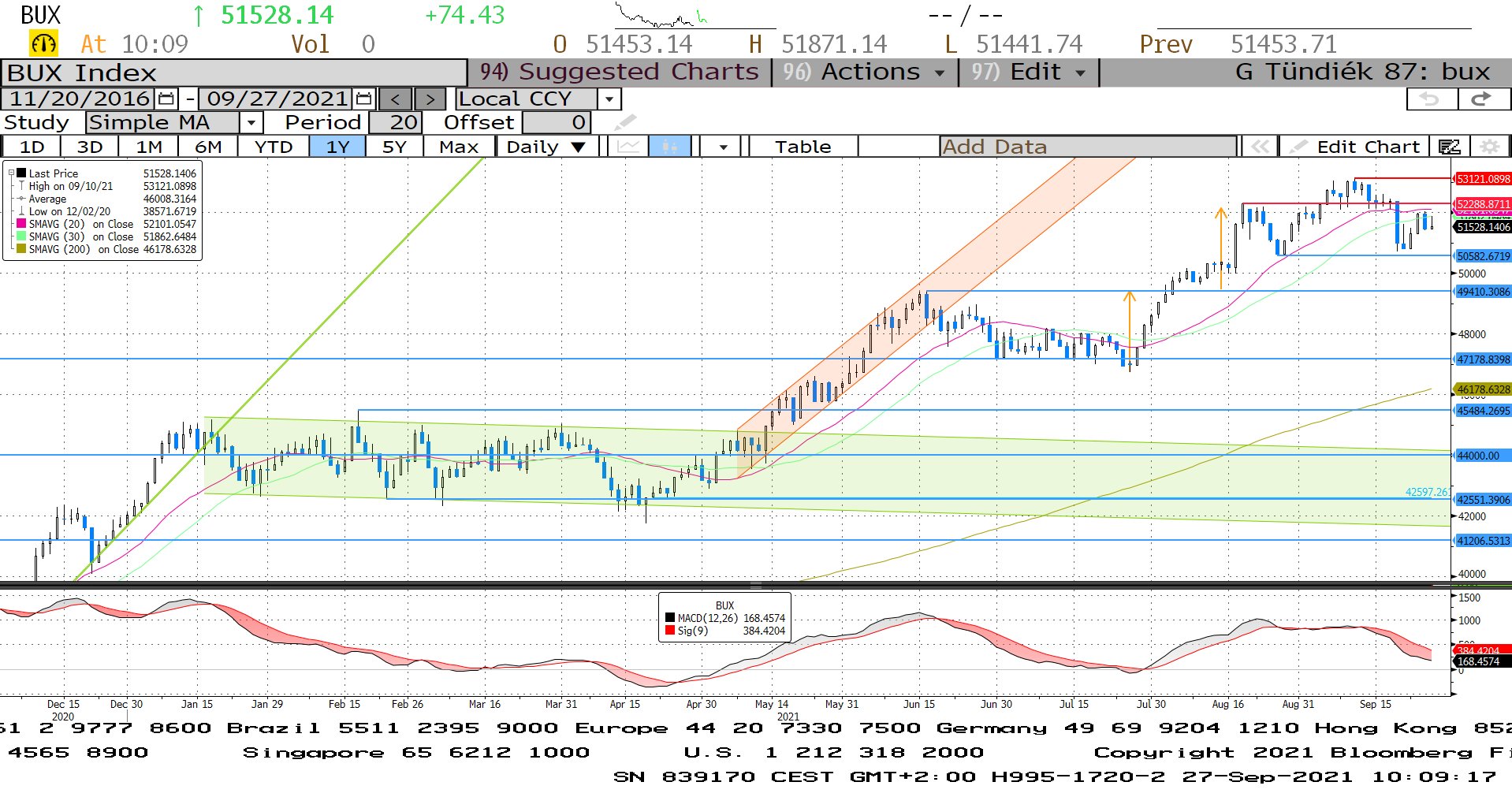This screenshot has width=1512, height=808.
Task: Select the line chart type icon
Action: pos(628,147)
